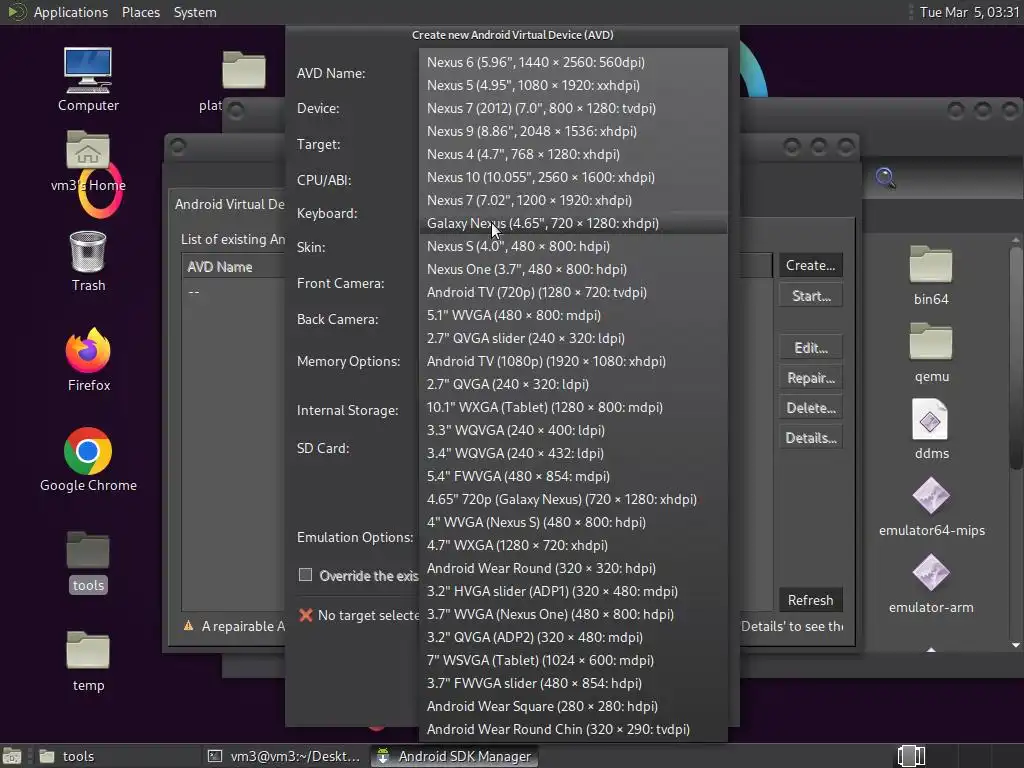1024x768 pixels.
Task: Open the System menu
Action: point(195,12)
